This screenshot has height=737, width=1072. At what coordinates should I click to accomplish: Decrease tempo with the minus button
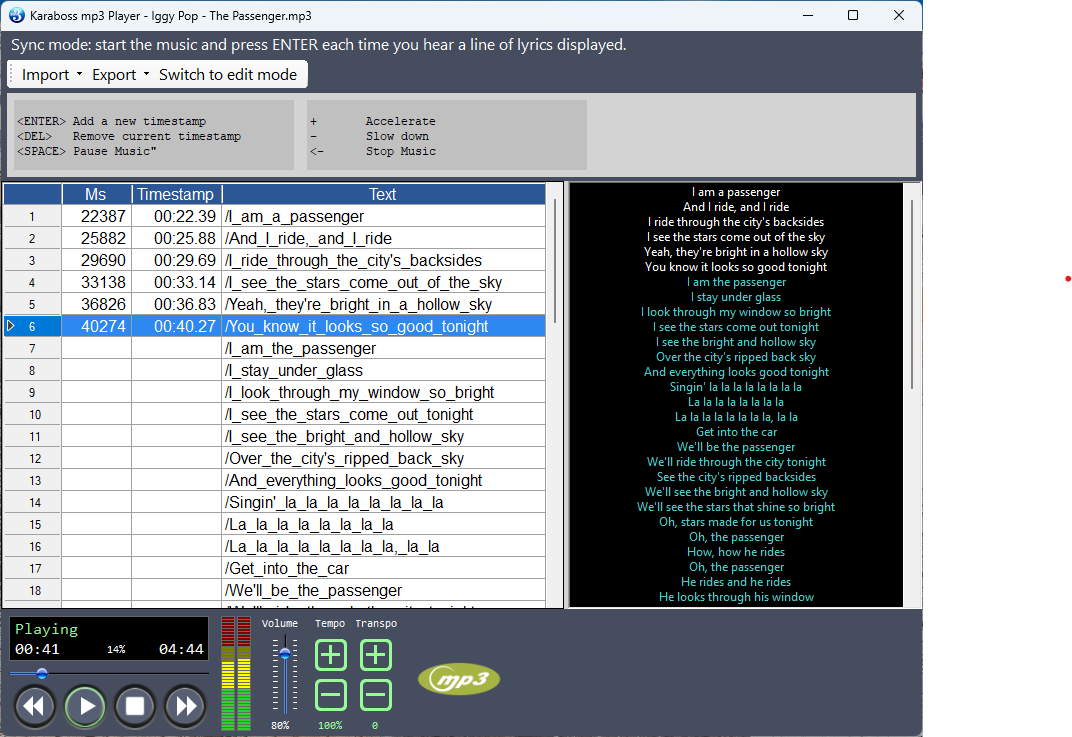point(331,695)
